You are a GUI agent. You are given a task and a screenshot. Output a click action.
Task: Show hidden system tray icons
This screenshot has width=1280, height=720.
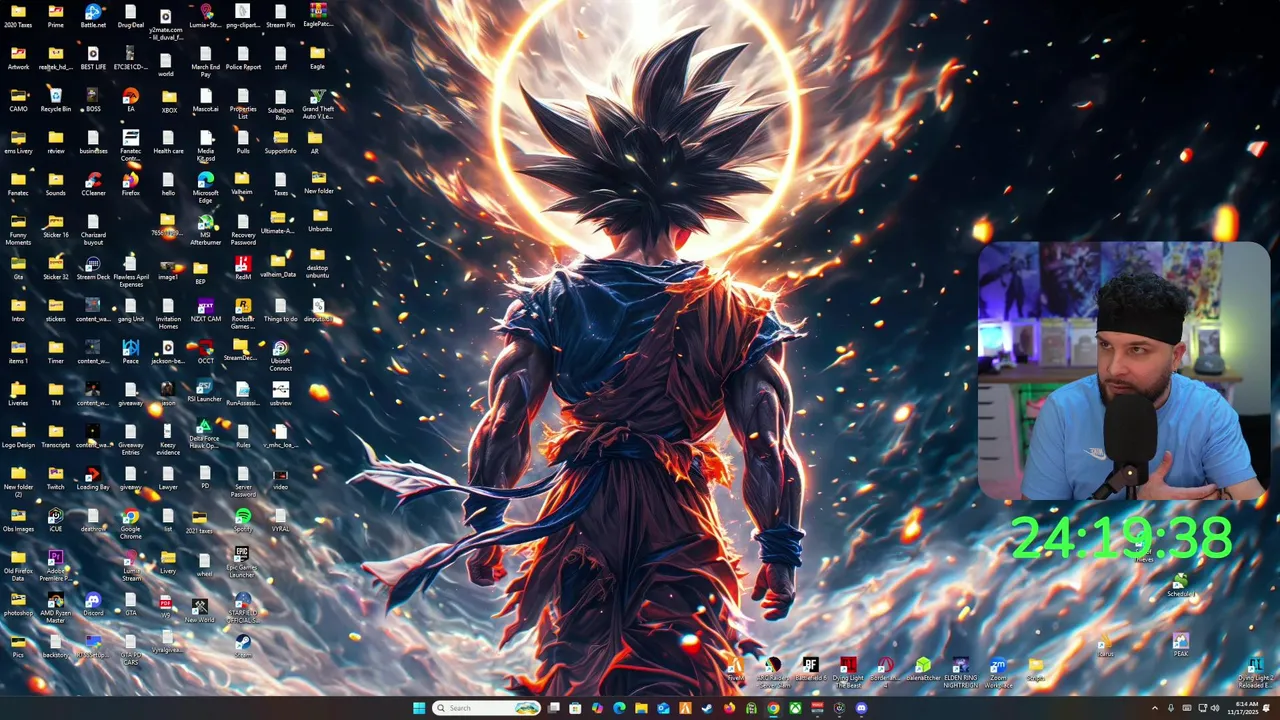[1155, 708]
